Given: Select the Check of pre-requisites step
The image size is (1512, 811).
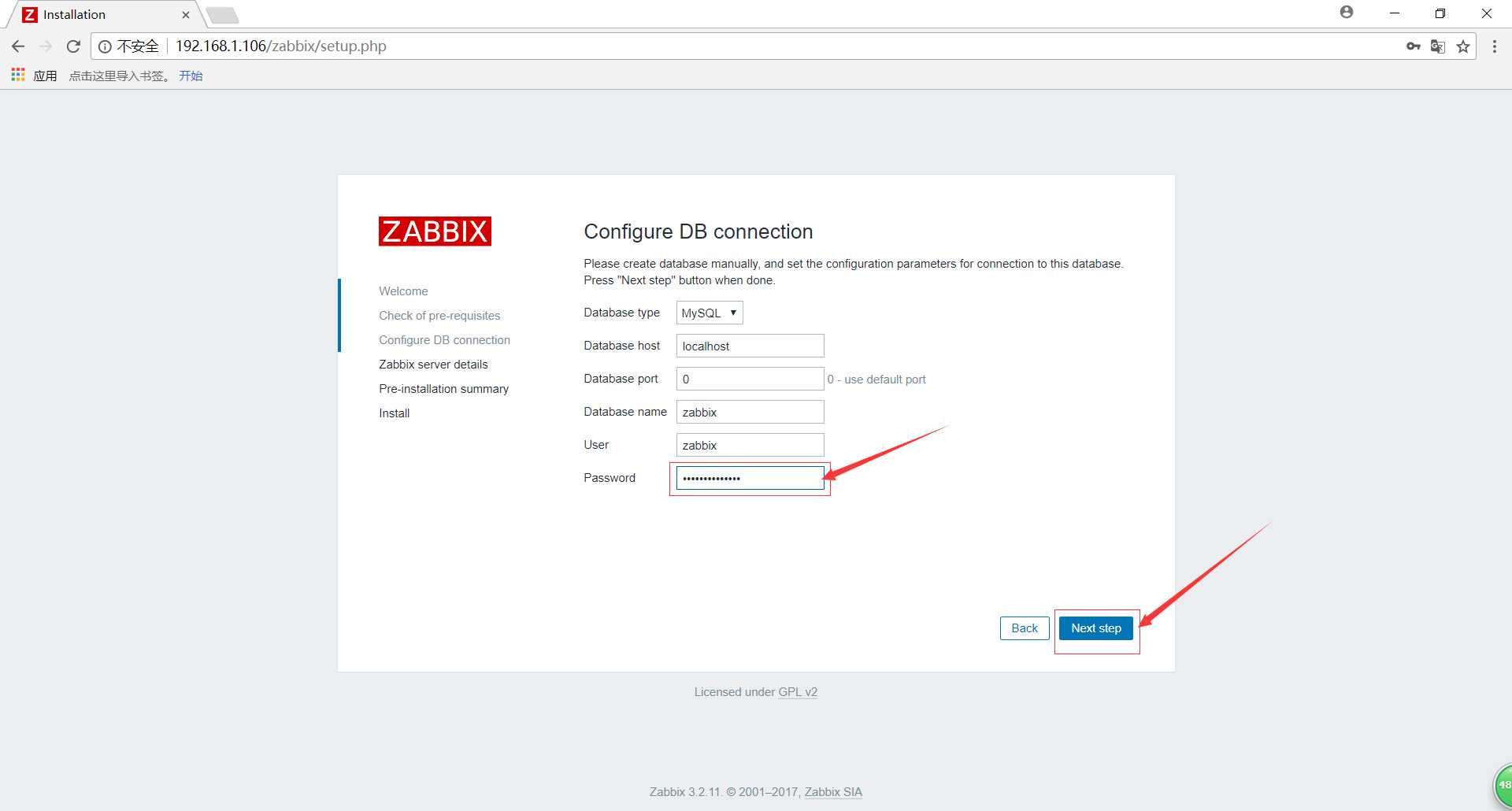Looking at the screenshot, I should coord(439,316).
